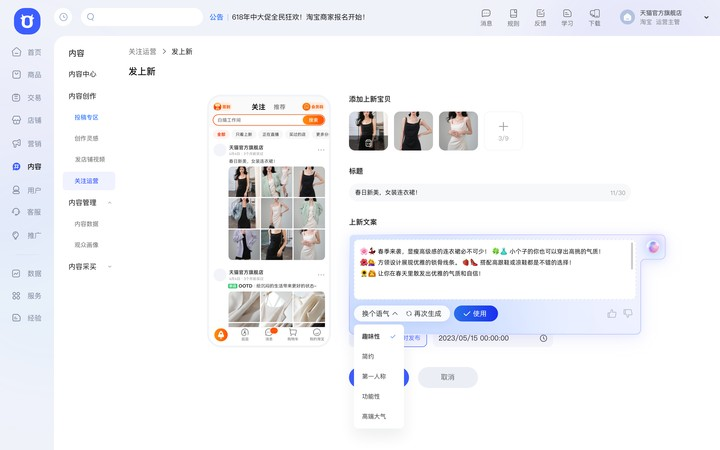The width and height of the screenshot is (720, 450).
Task: Open the clock history icon beside search
Action: 64,17
